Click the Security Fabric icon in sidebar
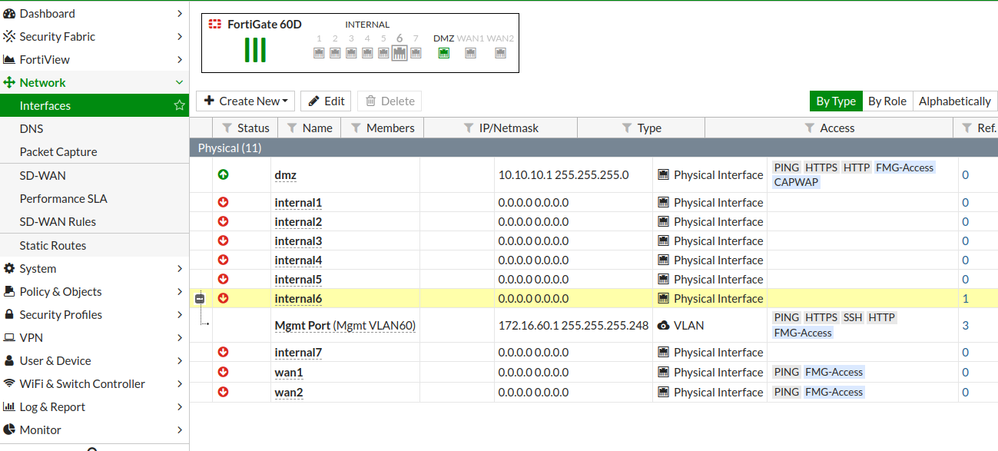This screenshot has width=998, height=451. coord(9,36)
